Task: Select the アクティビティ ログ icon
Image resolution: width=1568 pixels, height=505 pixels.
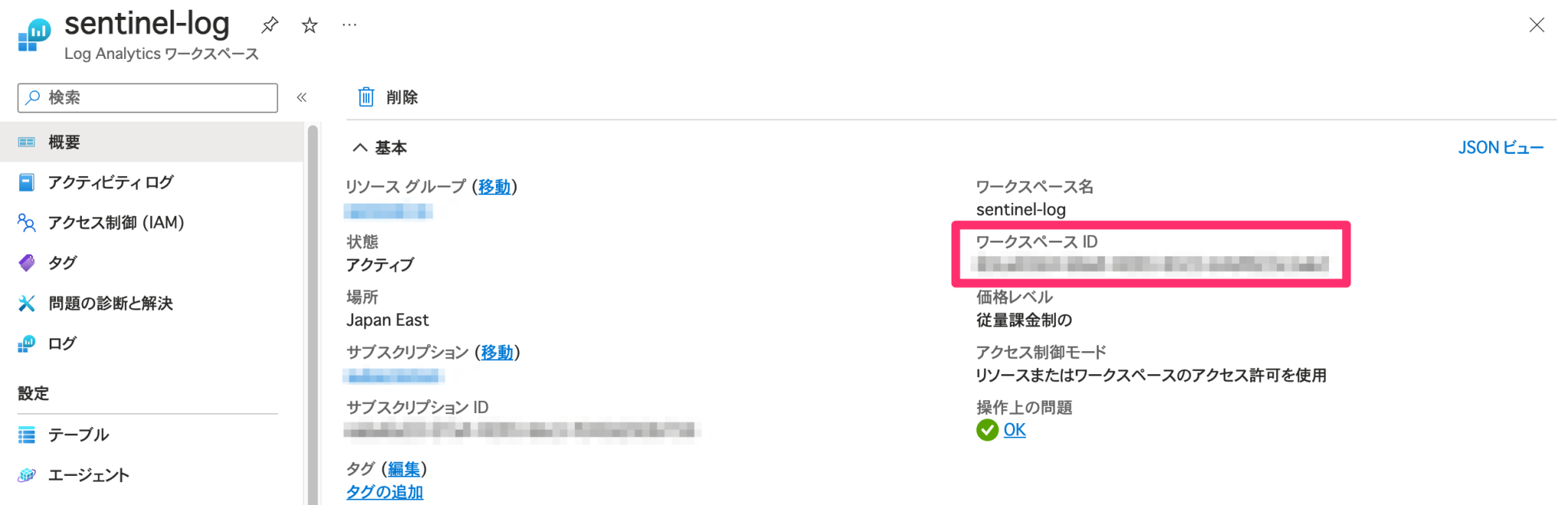Action: click(x=27, y=182)
